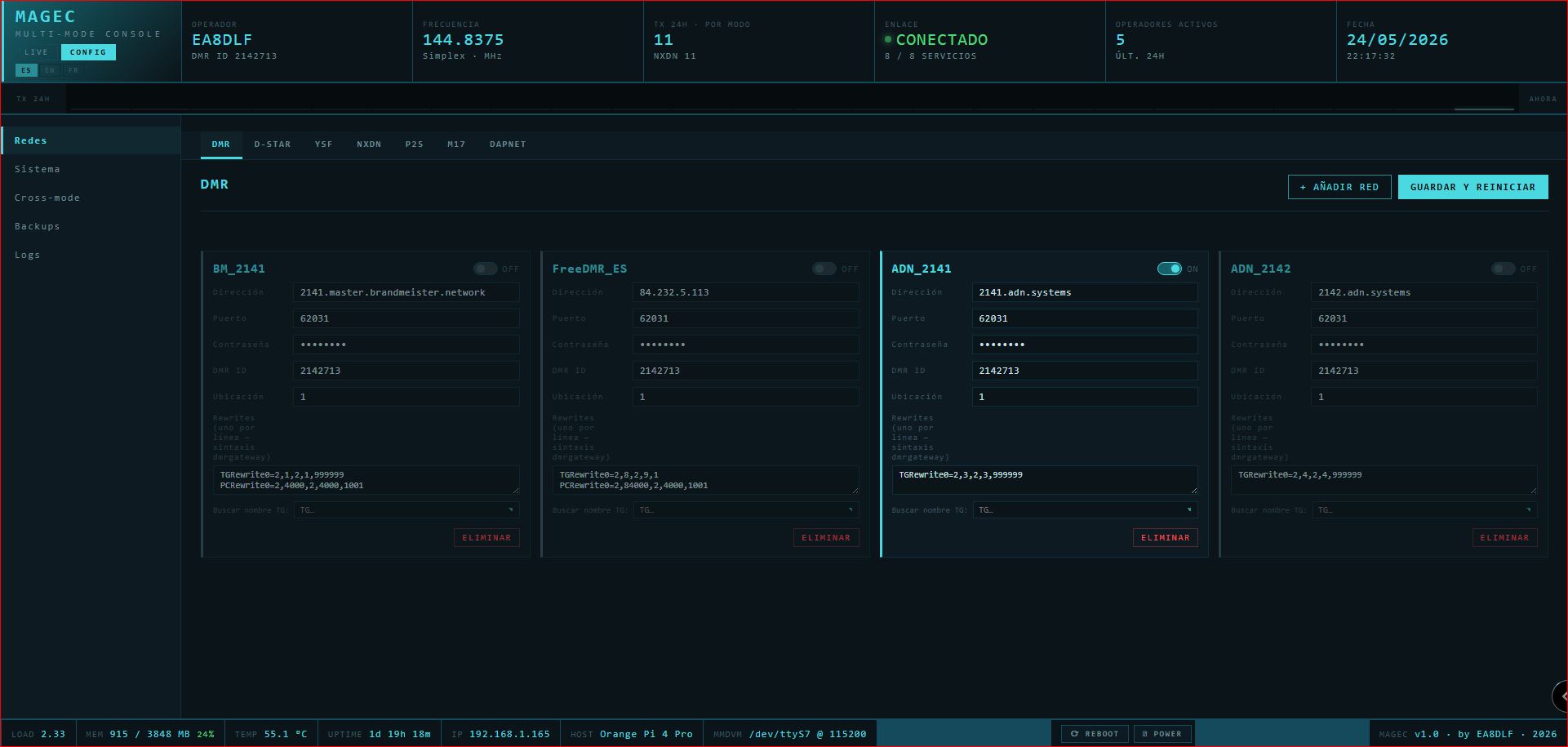The height and width of the screenshot is (747, 1568).
Task: Click Eliminar for the ADN_2142 network
Action: pos(1504,538)
